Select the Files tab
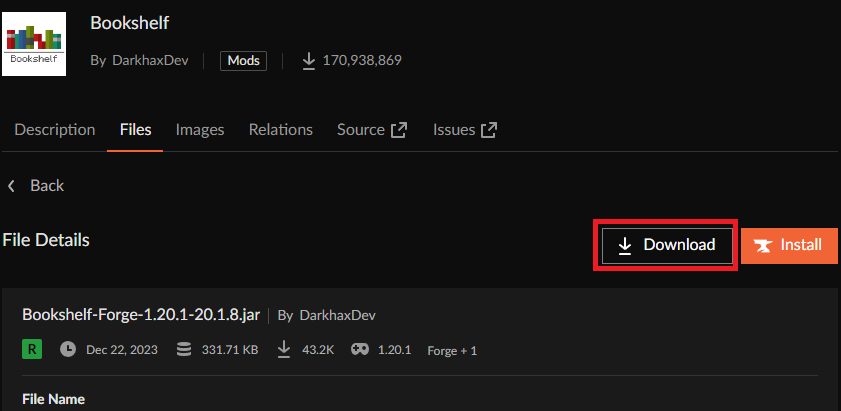841x411 pixels. click(136, 130)
